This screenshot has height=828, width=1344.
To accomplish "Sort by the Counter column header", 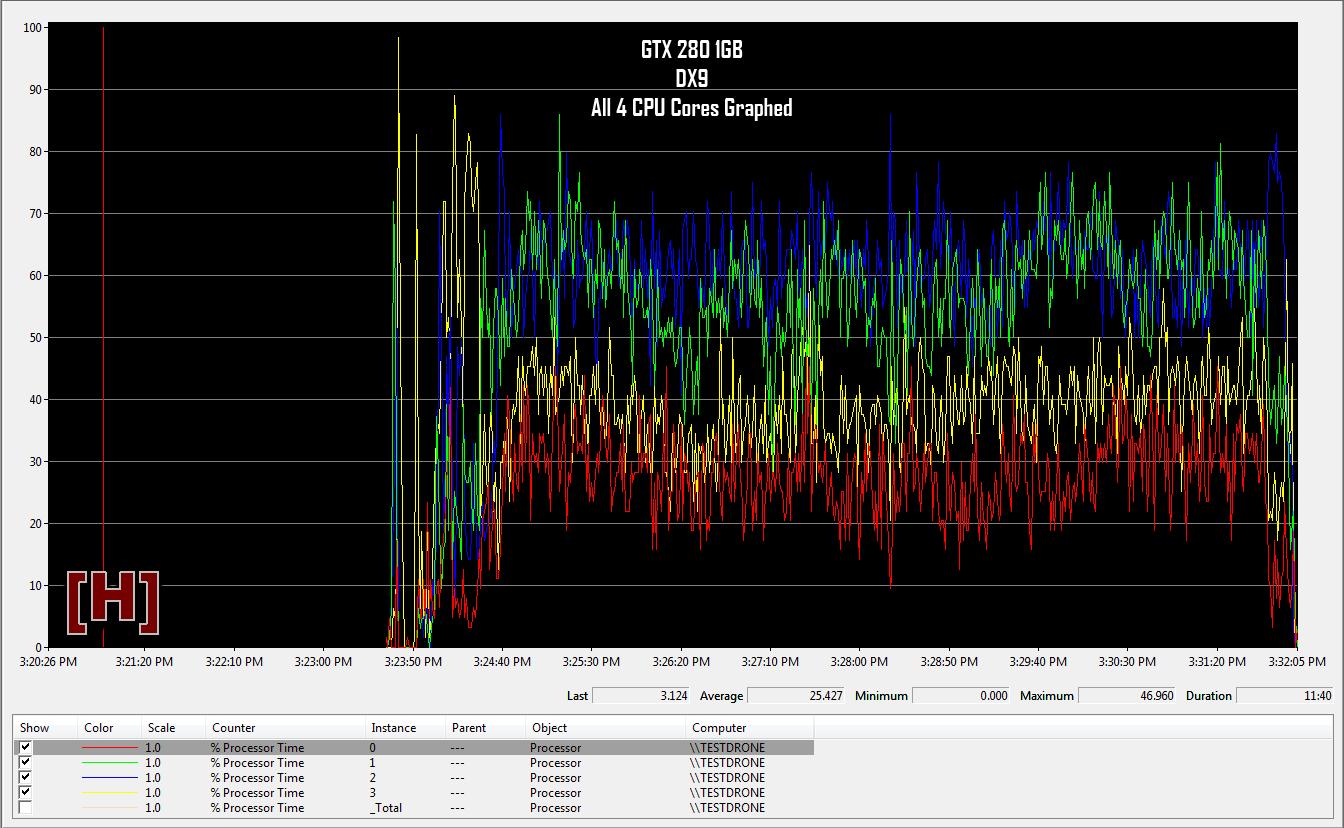I will [x=286, y=727].
